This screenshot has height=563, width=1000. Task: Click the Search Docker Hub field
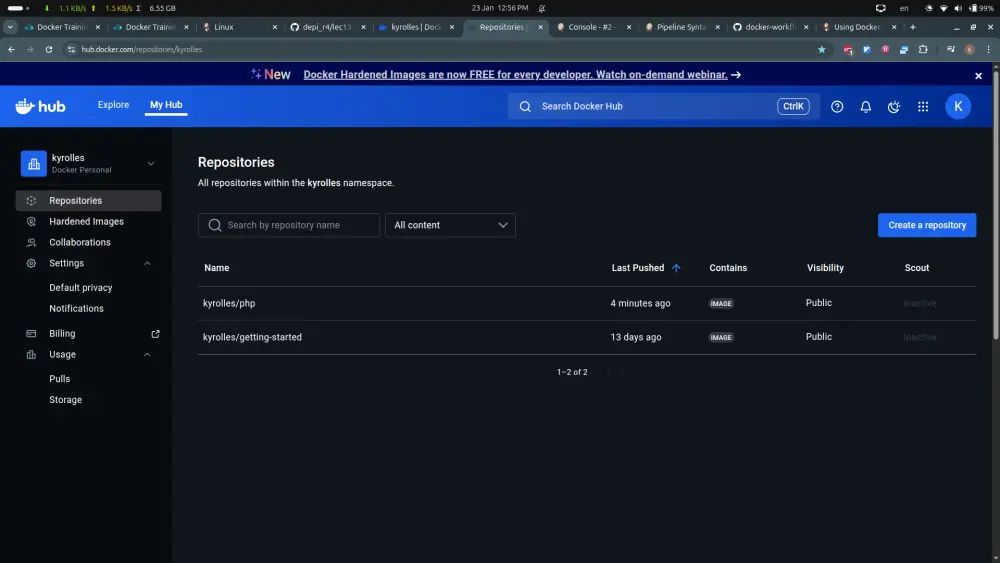coord(663,106)
